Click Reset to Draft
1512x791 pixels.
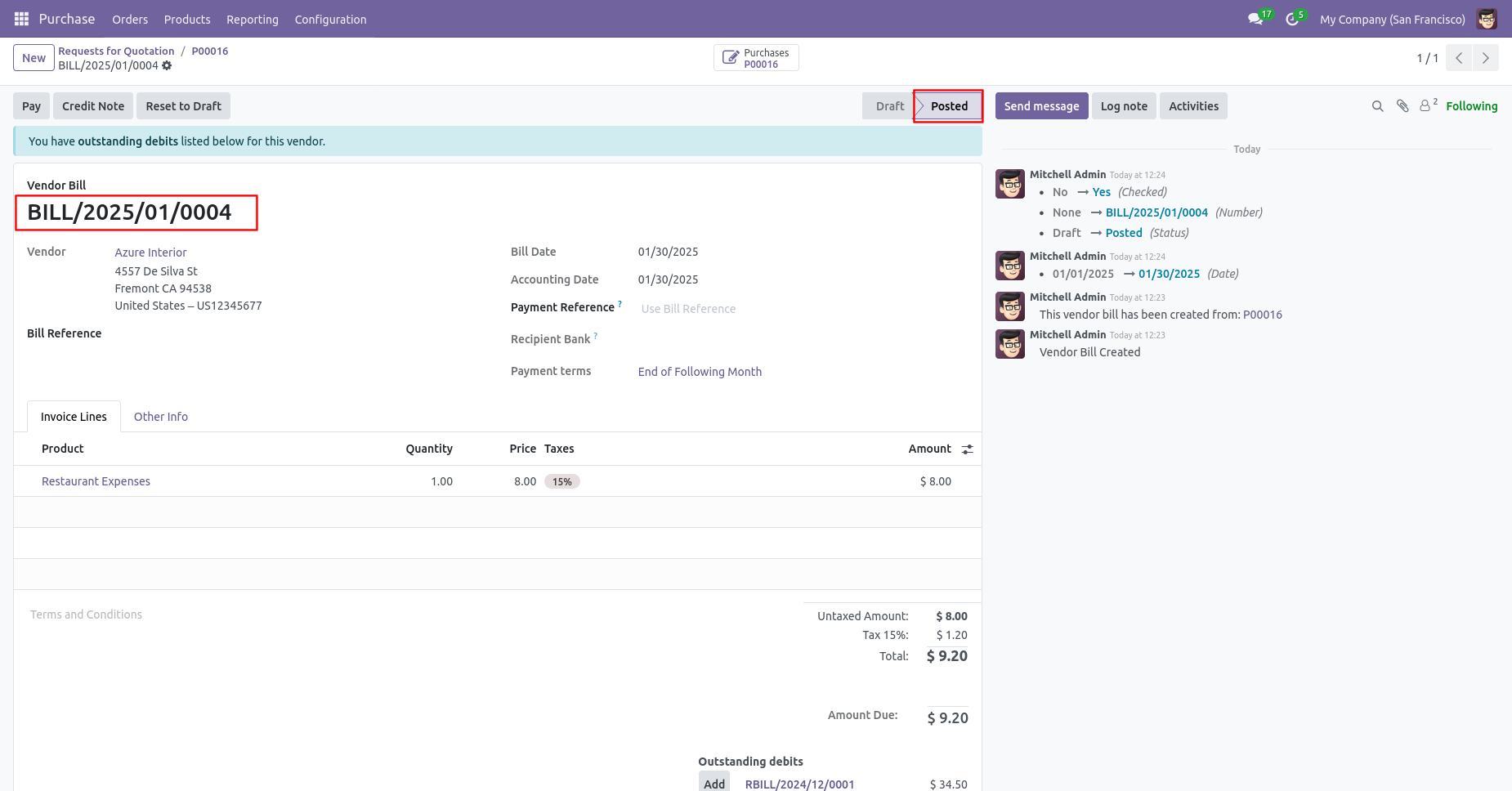click(183, 106)
